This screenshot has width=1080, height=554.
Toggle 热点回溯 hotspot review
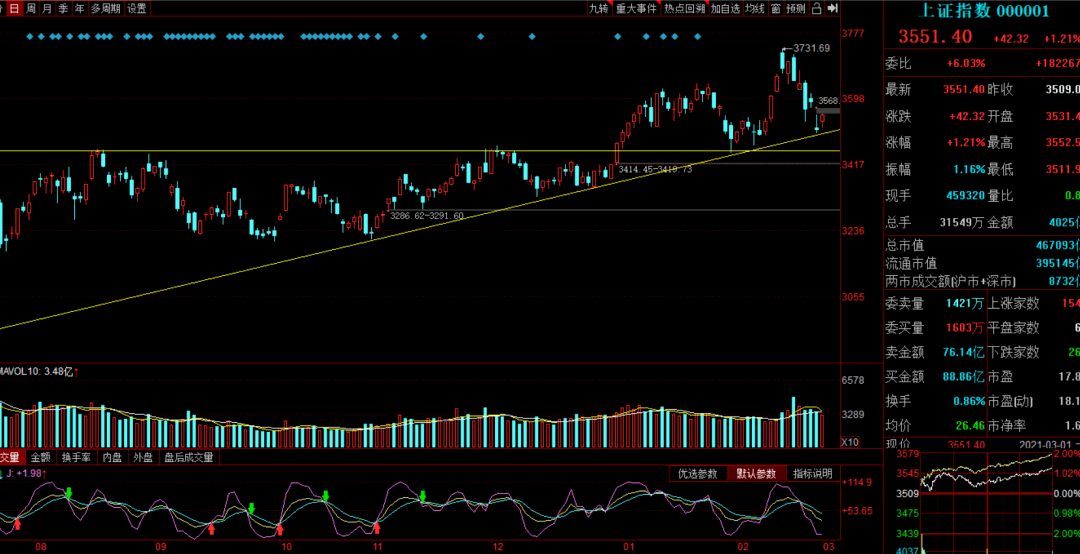pyautogui.click(x=684, y=8)
